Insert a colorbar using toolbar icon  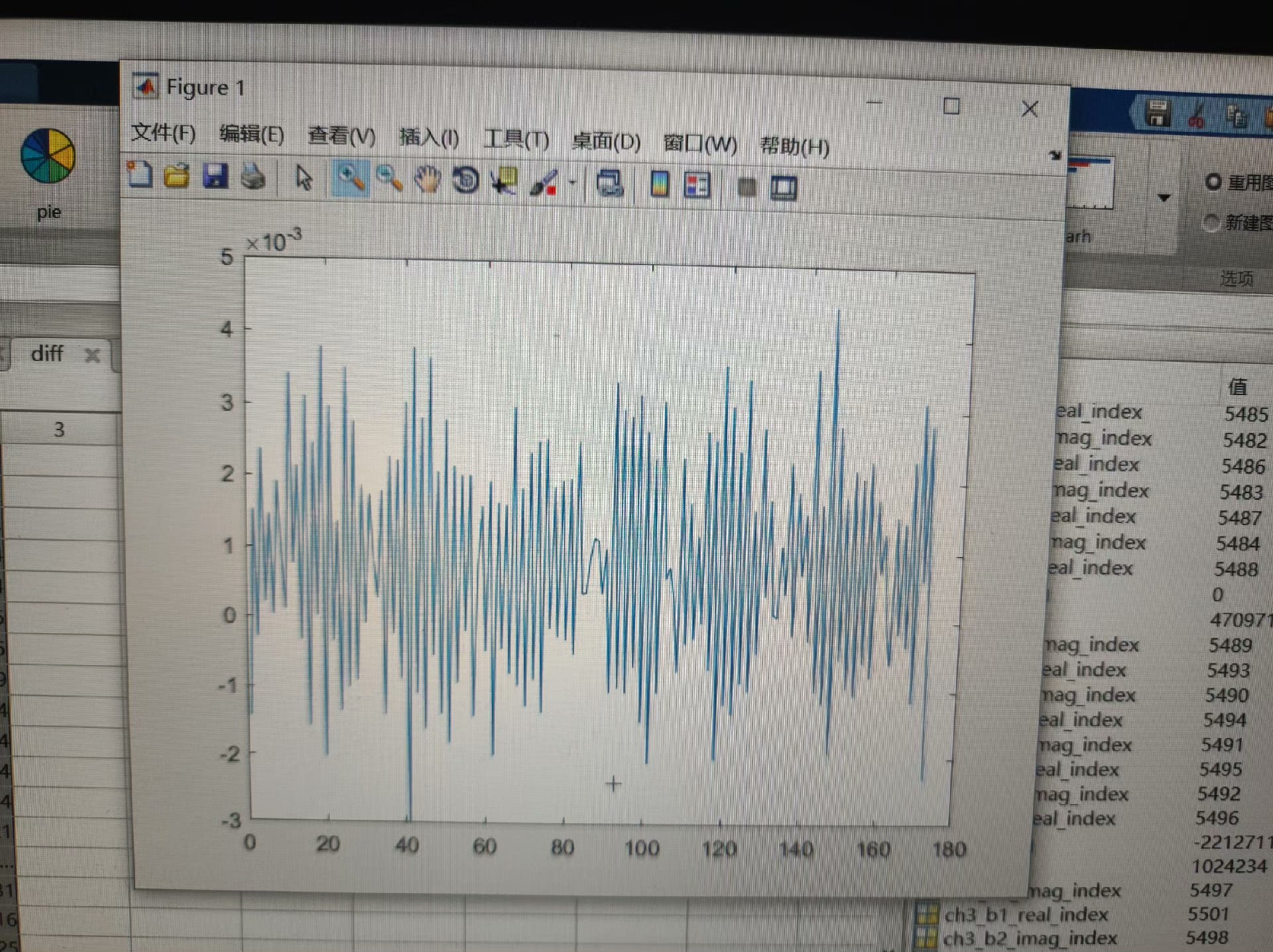[x=660, y=185]
